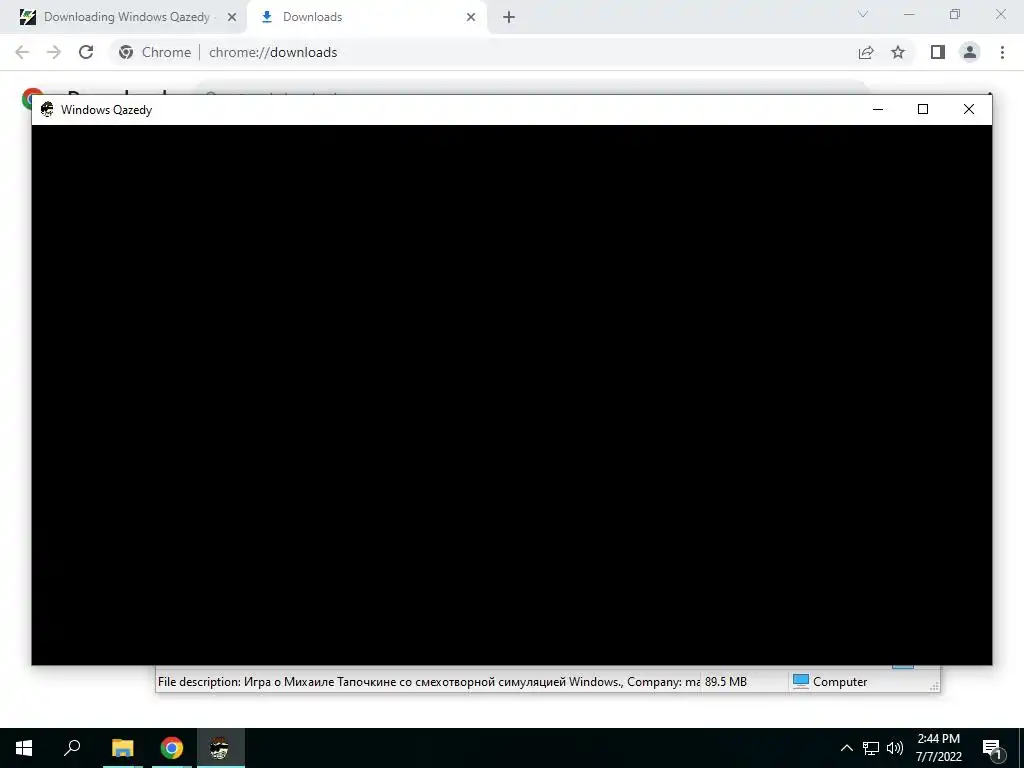Click the Windows Qazedy title bar icon
Screen dimensions: 1024x768
[x=47, y=109]
